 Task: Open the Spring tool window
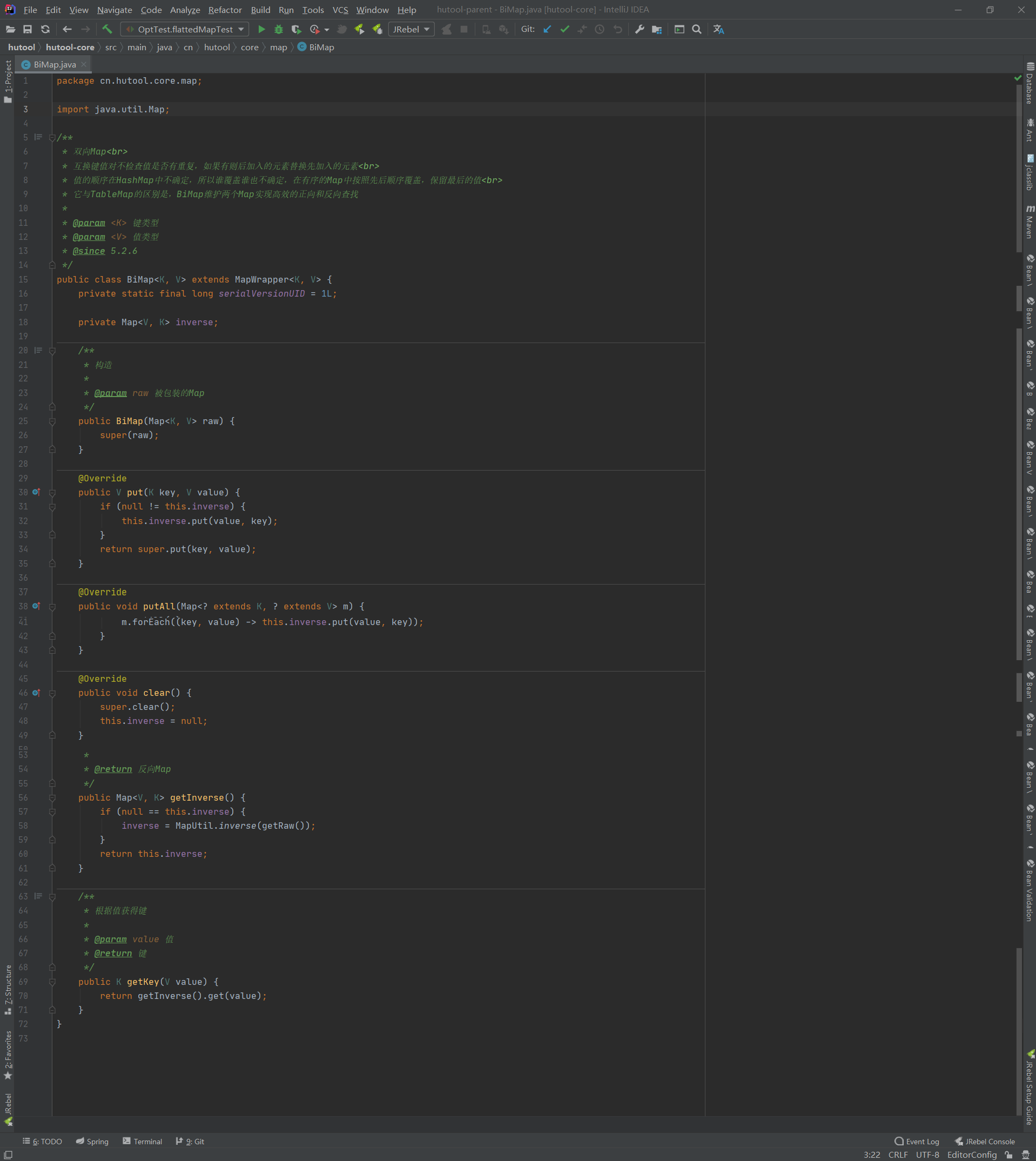pyautogui.click(x=92, y=1141)
